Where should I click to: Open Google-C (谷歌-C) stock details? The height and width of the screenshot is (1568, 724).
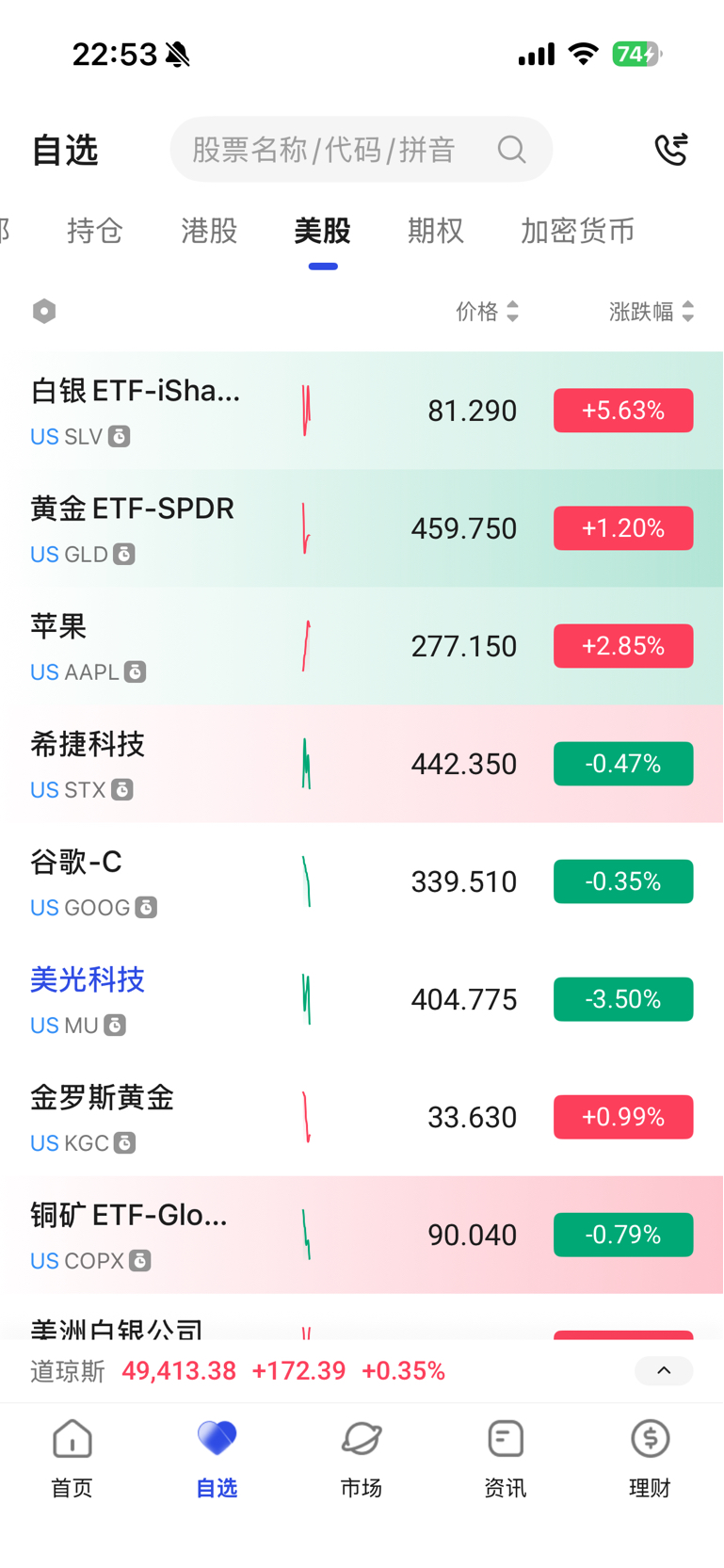[76, 863]
